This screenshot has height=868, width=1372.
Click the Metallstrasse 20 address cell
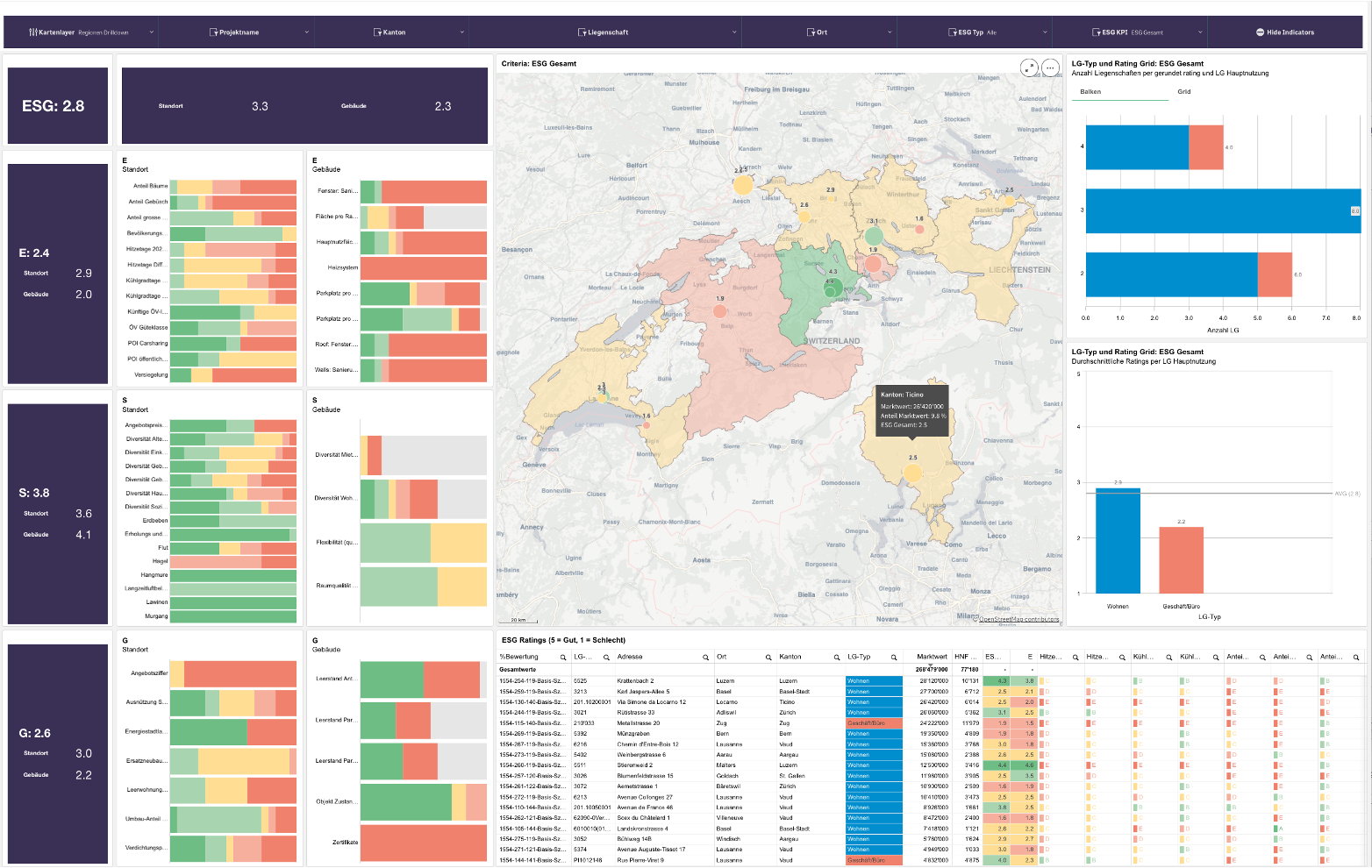coord(638,723)
